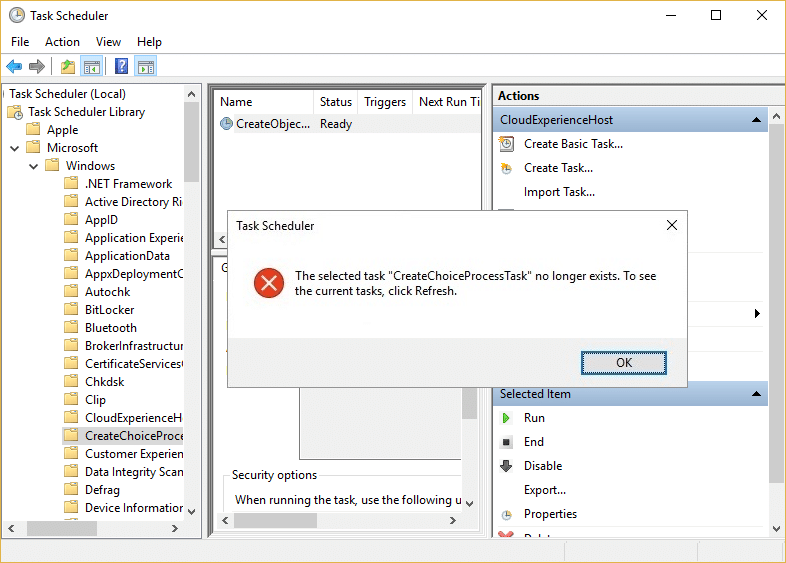The width and height of the screenshot is (786, 563).
Task: Open Properties from the Actions pane
Action: [x=550, y=514]
